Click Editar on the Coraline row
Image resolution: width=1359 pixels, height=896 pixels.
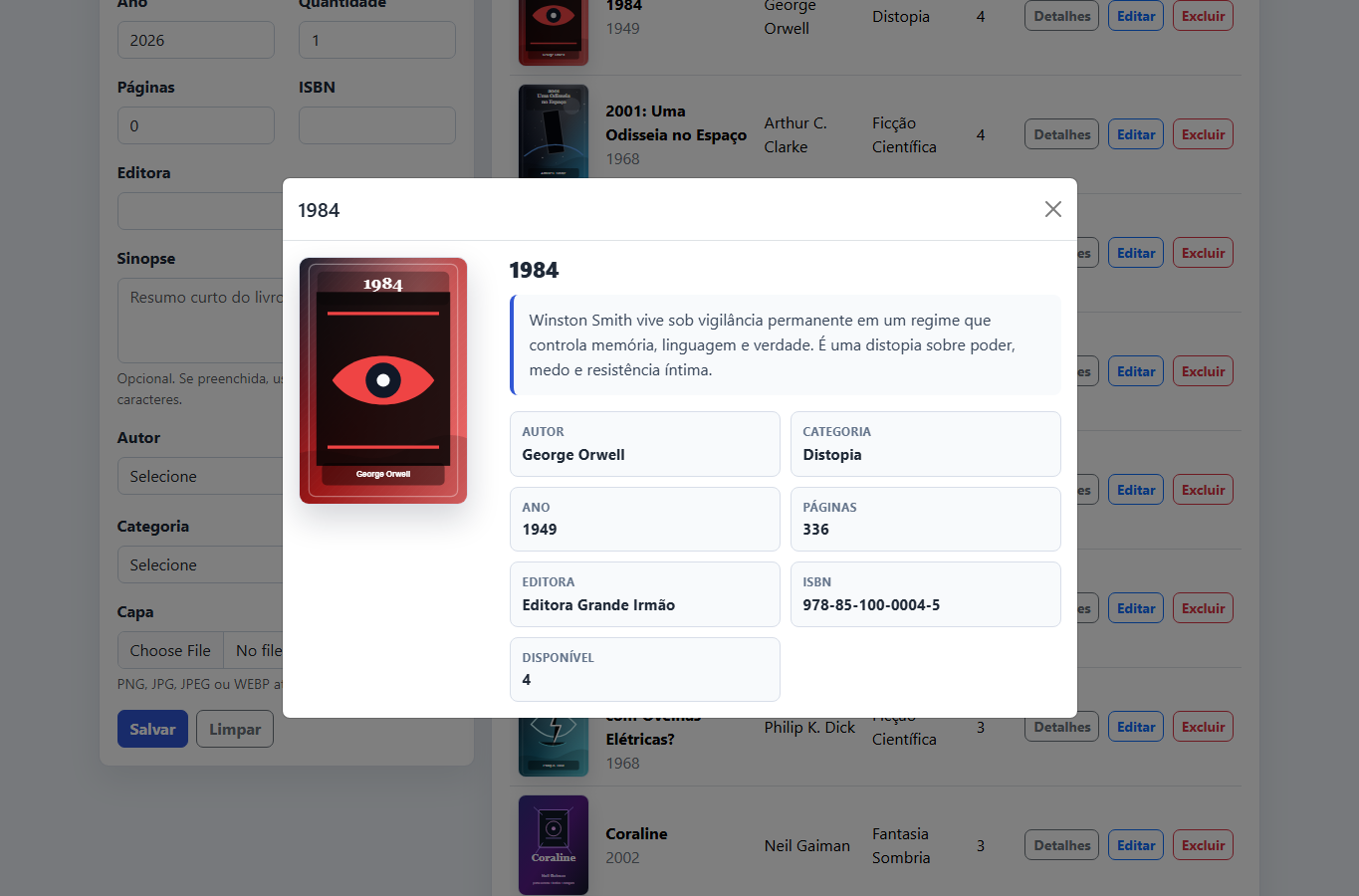click(1136, 845)
